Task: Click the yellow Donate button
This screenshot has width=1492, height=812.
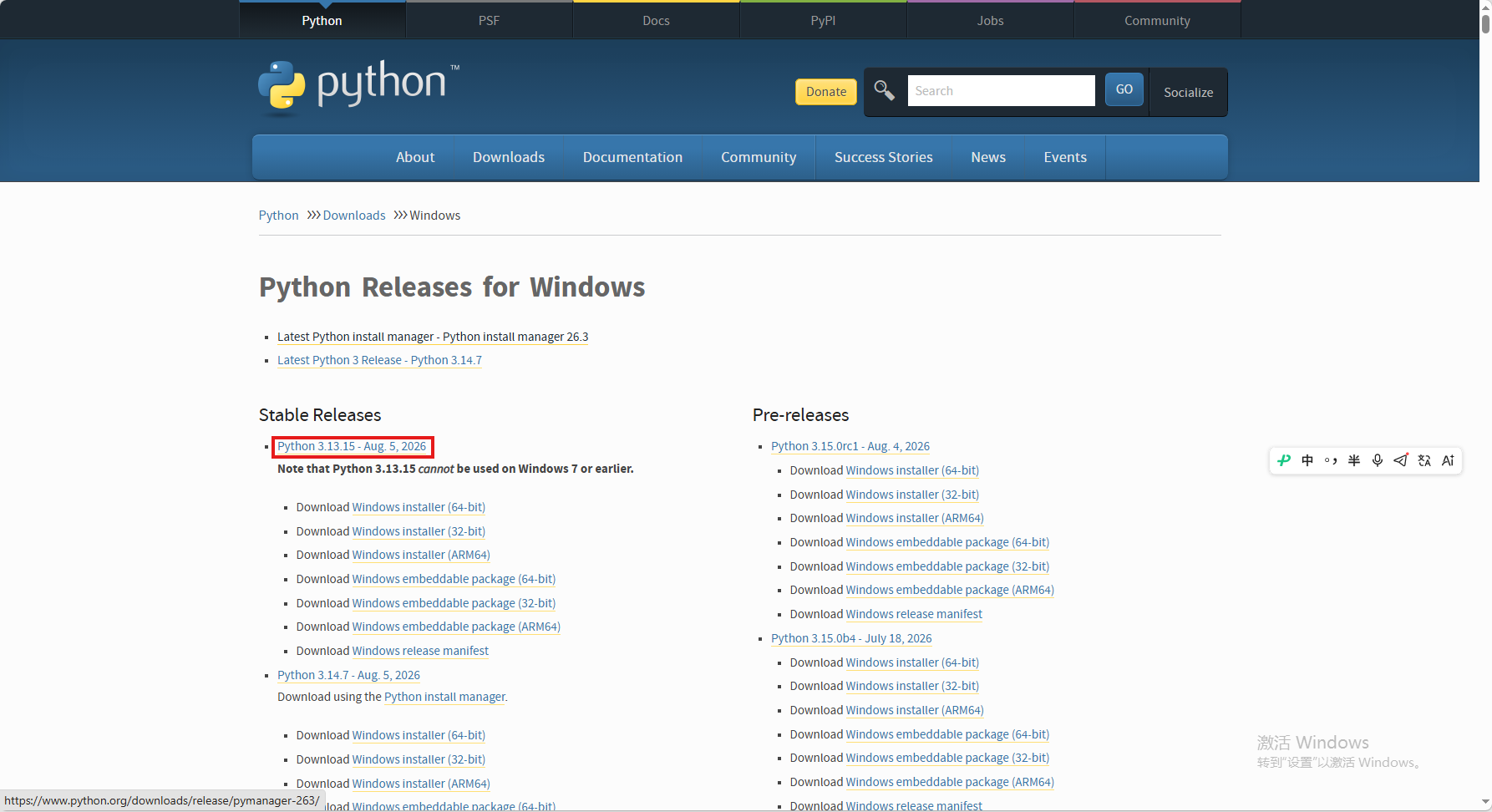Action: [826, 92]
